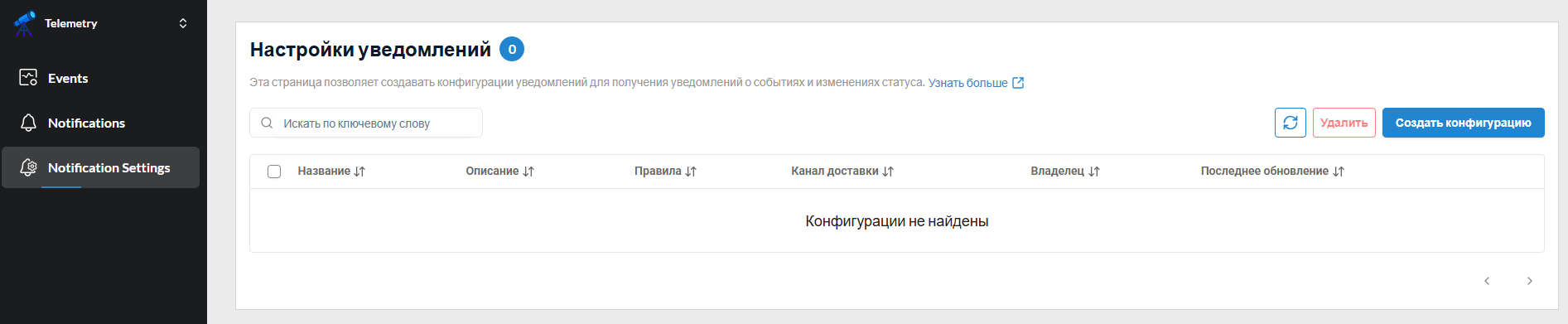
Task: Sort the Последнее обновление column
Action: (1272, 172)
